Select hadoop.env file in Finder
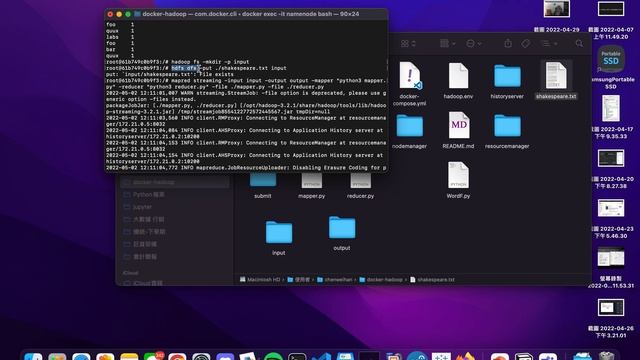This screenshot has height=360, width=640. tap(458, 81)
